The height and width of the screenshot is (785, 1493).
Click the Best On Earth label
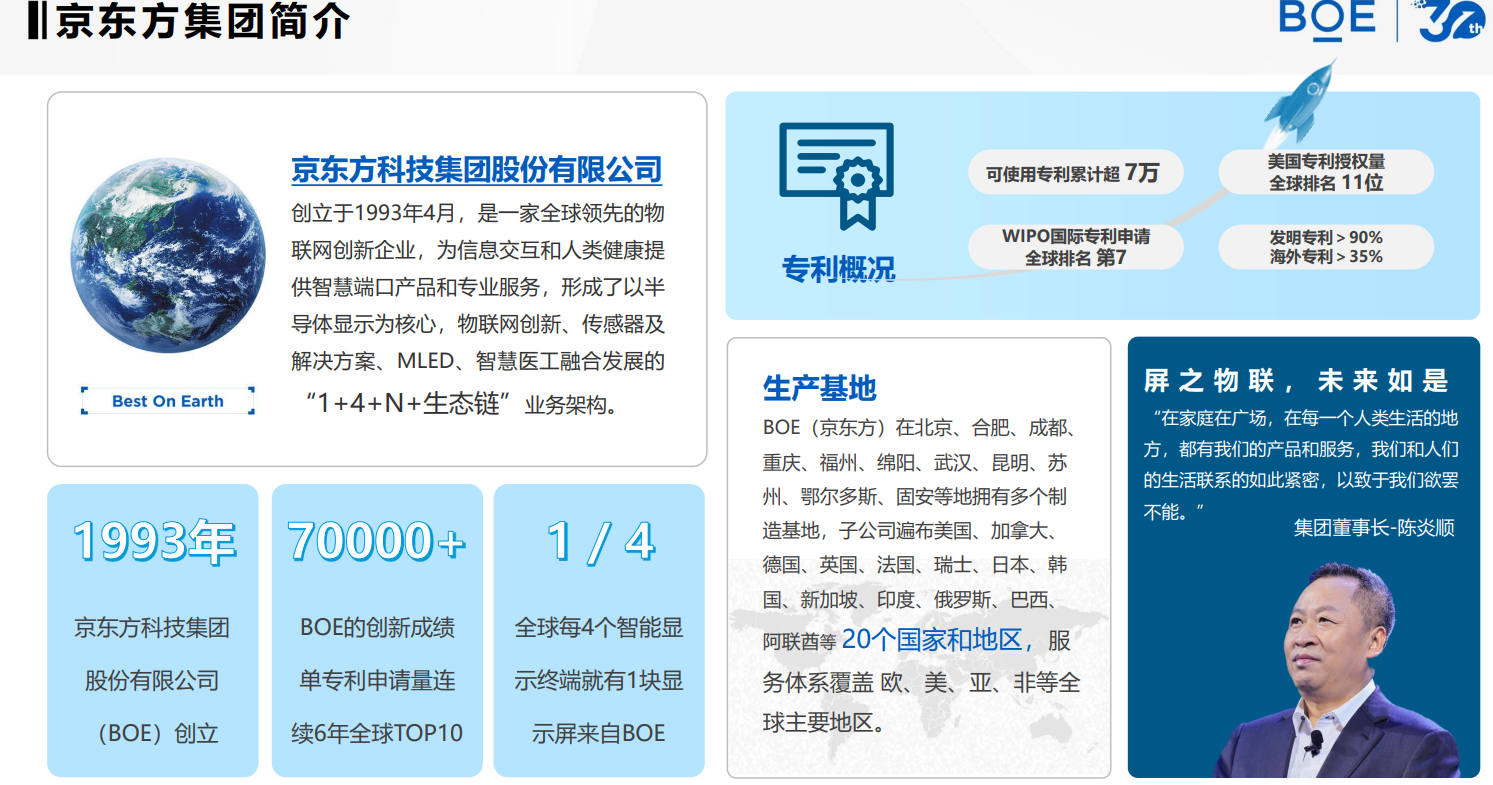[168, 401]
